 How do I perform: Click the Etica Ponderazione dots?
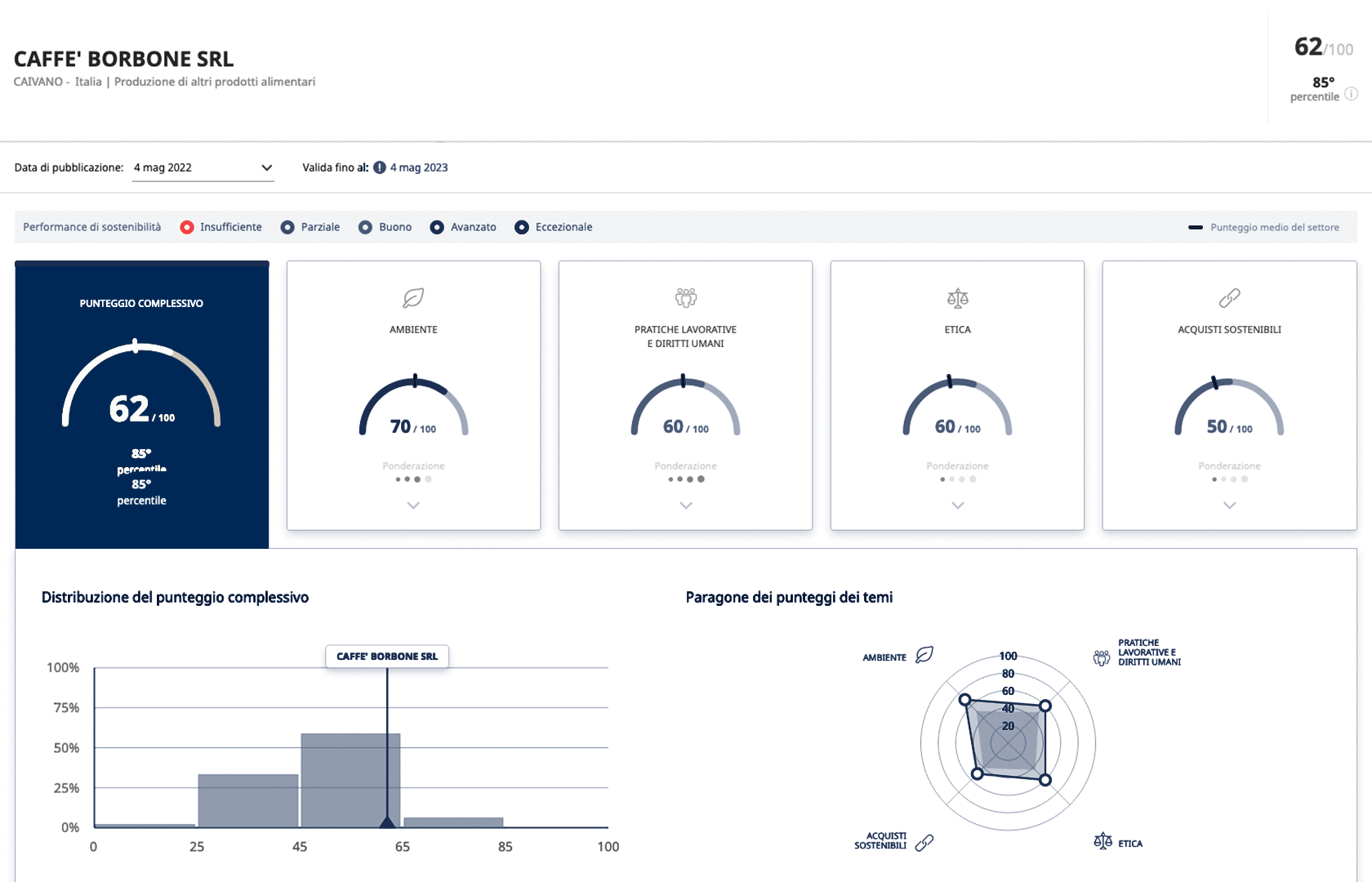coord(958,479)
